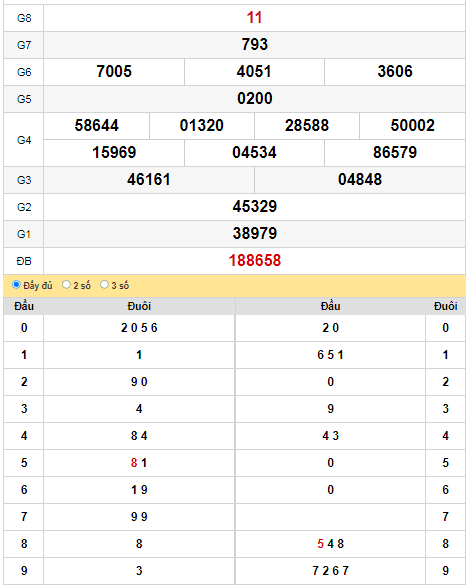This screenshot has width=471, height=587.
Task: Click the G2 number 45329
Action: (x=255, y=206)
